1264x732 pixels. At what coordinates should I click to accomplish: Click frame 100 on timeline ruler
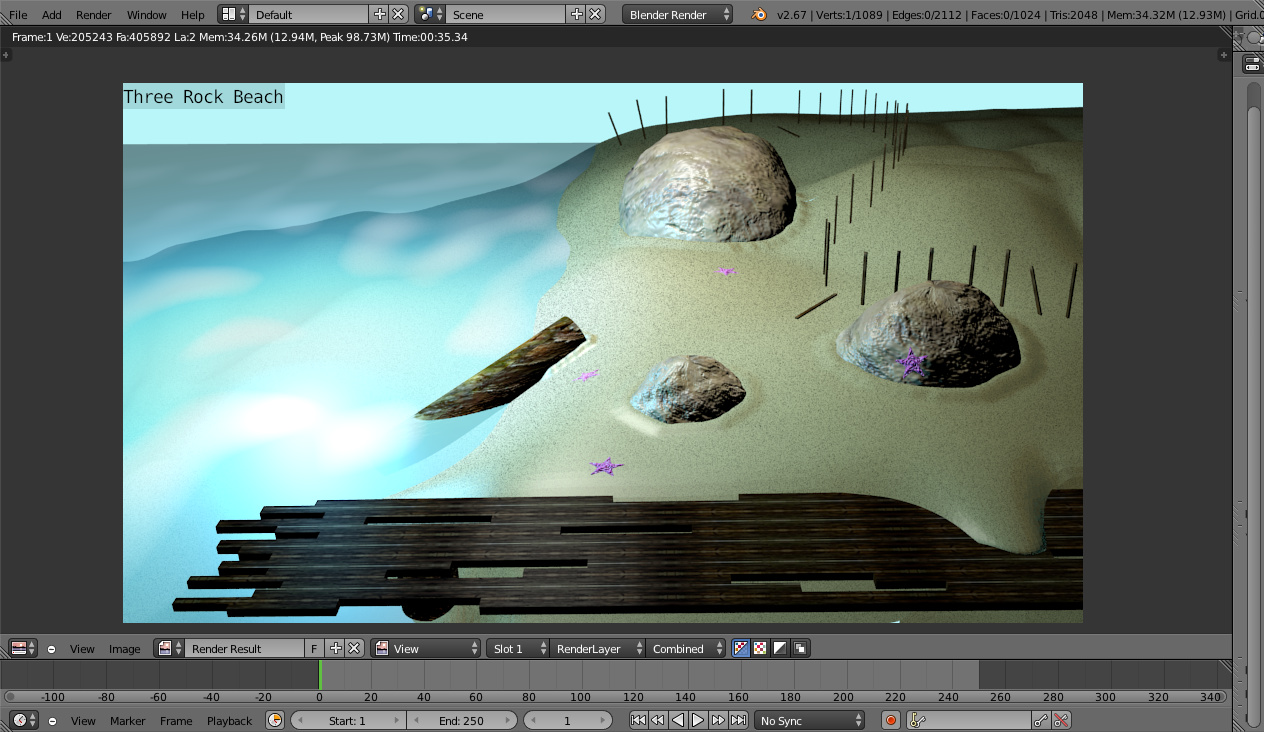point(580,697)
